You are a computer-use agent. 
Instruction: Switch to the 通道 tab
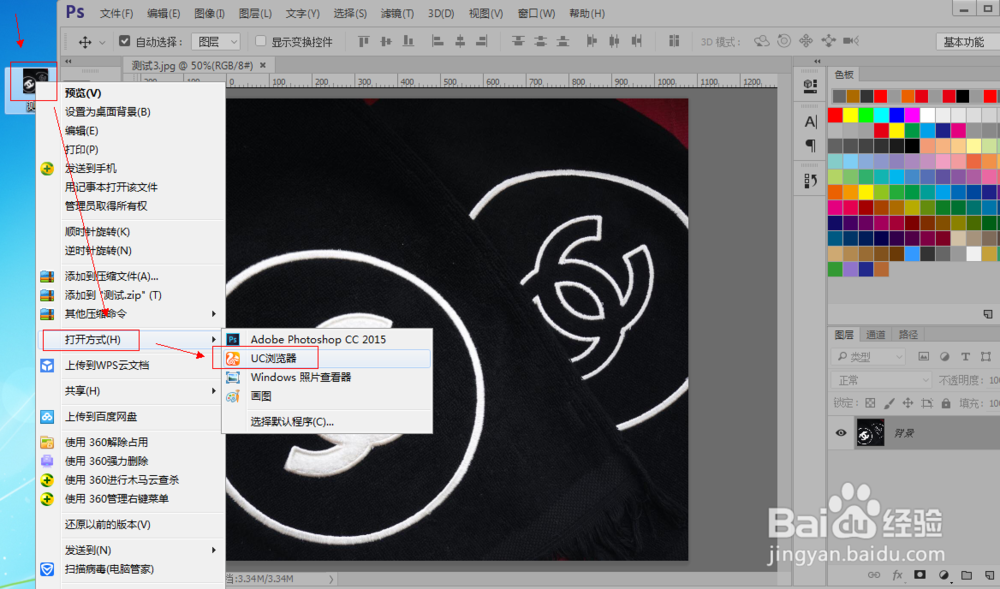(875, 335)
